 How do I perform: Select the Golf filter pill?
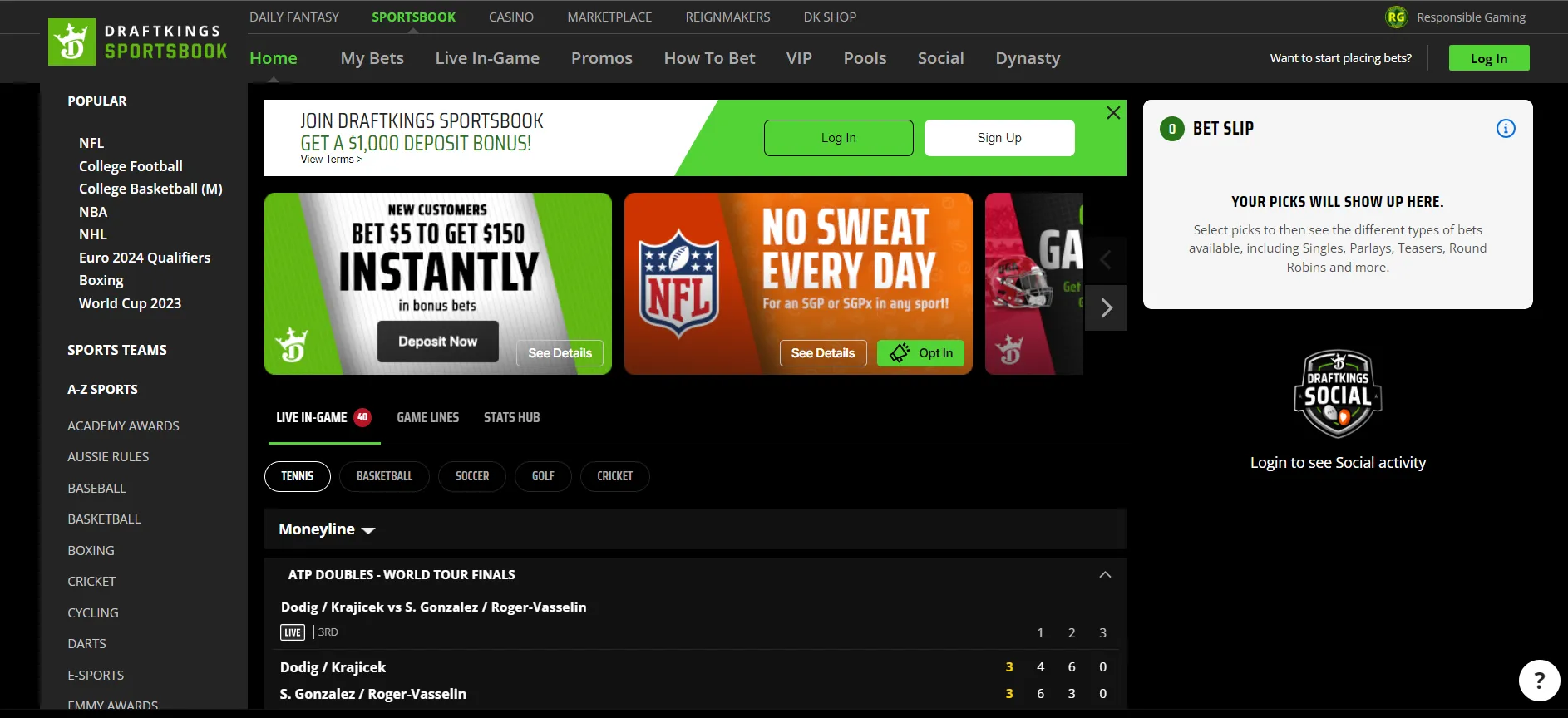(543, 476)
